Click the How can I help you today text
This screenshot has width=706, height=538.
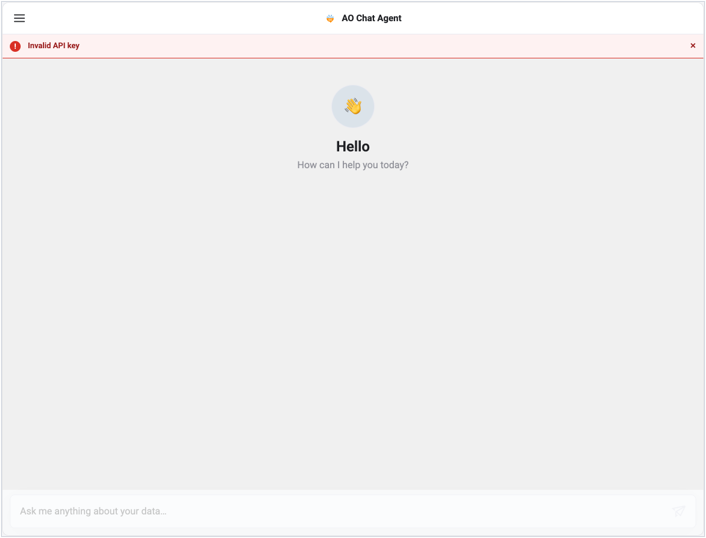tap(353, 165)
